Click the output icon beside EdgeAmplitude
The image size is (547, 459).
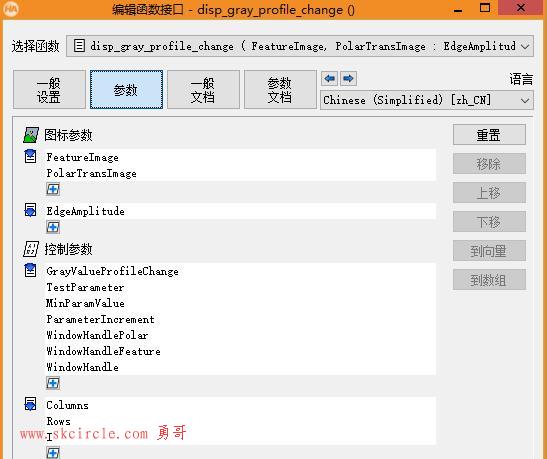(30, 210)
